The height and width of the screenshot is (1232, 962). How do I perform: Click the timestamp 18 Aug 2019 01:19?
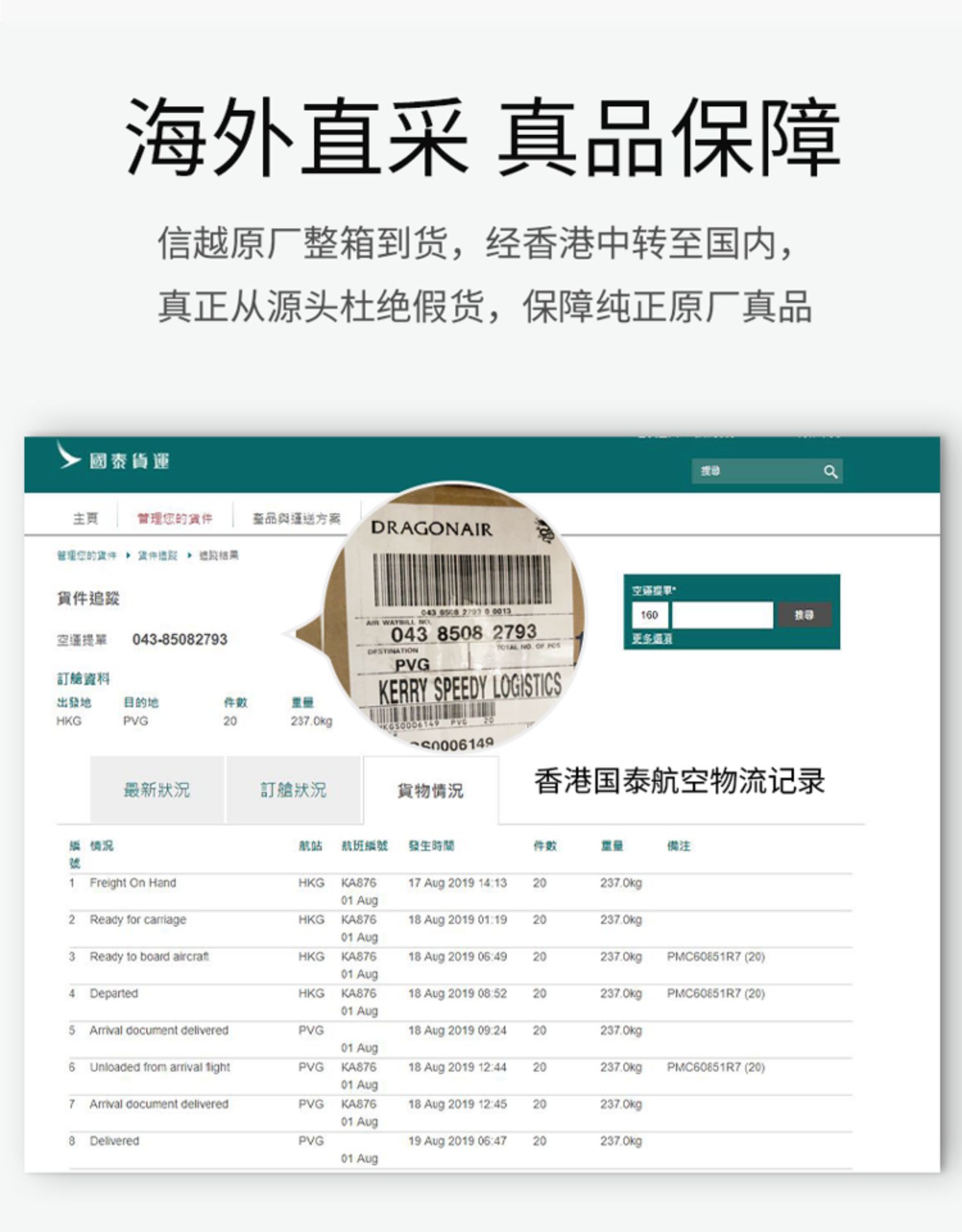pyautogui.click(x=457, y=920)
